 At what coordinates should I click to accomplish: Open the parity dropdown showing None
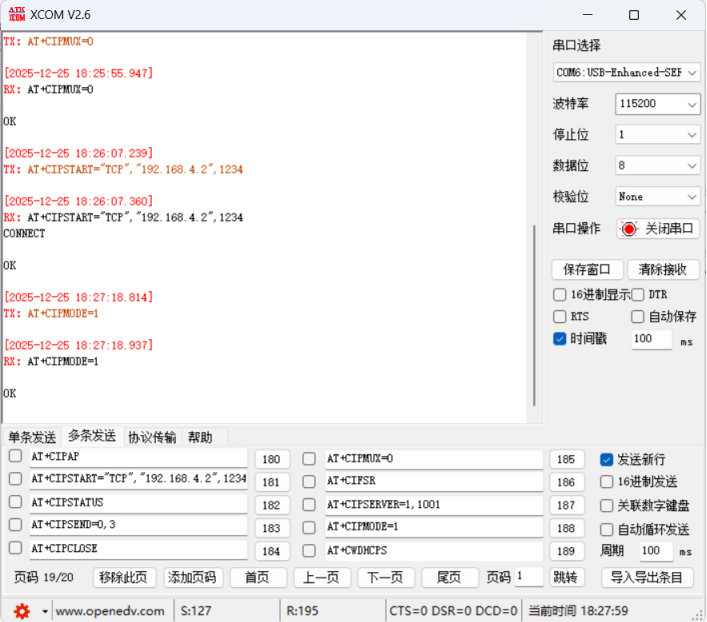point(657,197)
